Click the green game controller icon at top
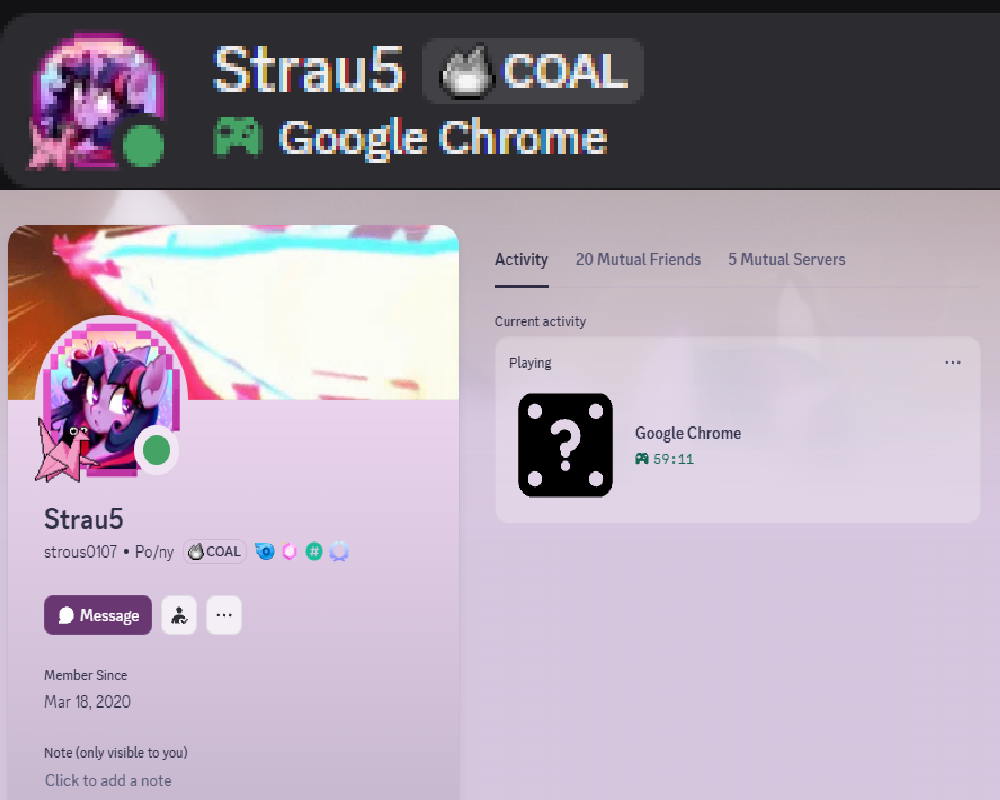This screenshot has height=800, width=1000. [x=237, y=137]
